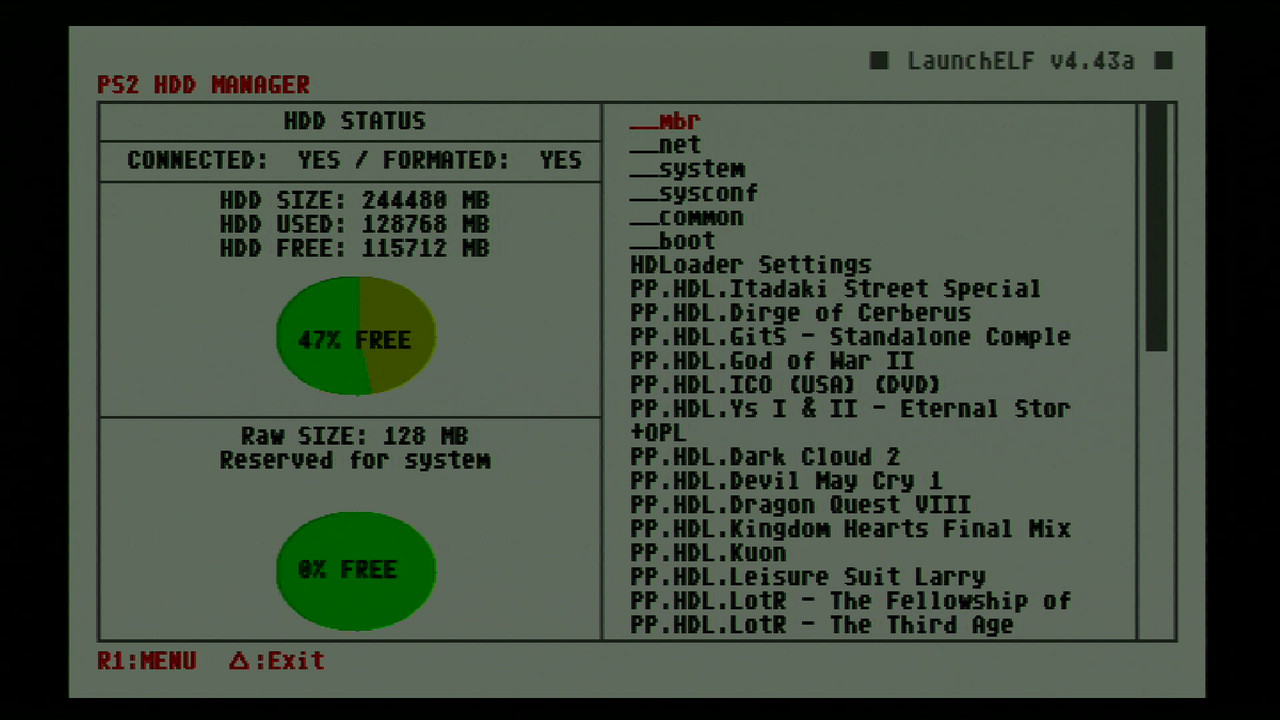Click the HDD USED: 128768 MB text
The height and width of the screenshot is (720, 1280).
355,224
